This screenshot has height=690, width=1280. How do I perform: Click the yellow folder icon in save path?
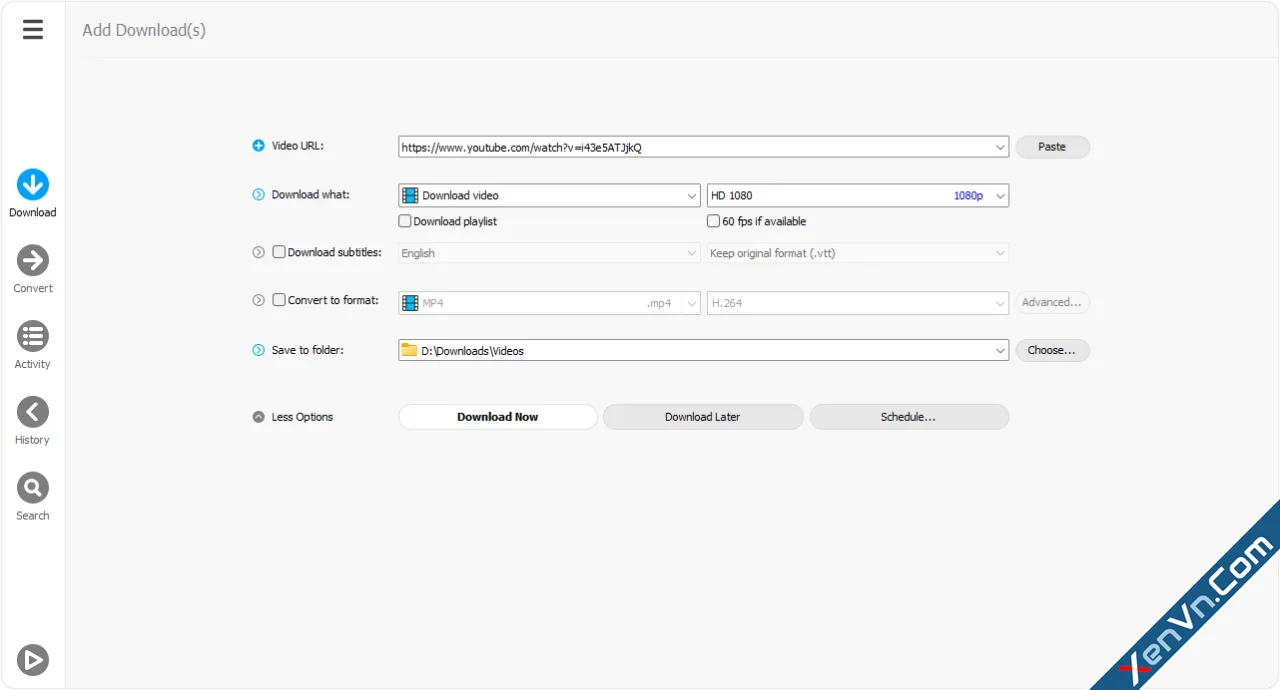click(x=409, y=350)
